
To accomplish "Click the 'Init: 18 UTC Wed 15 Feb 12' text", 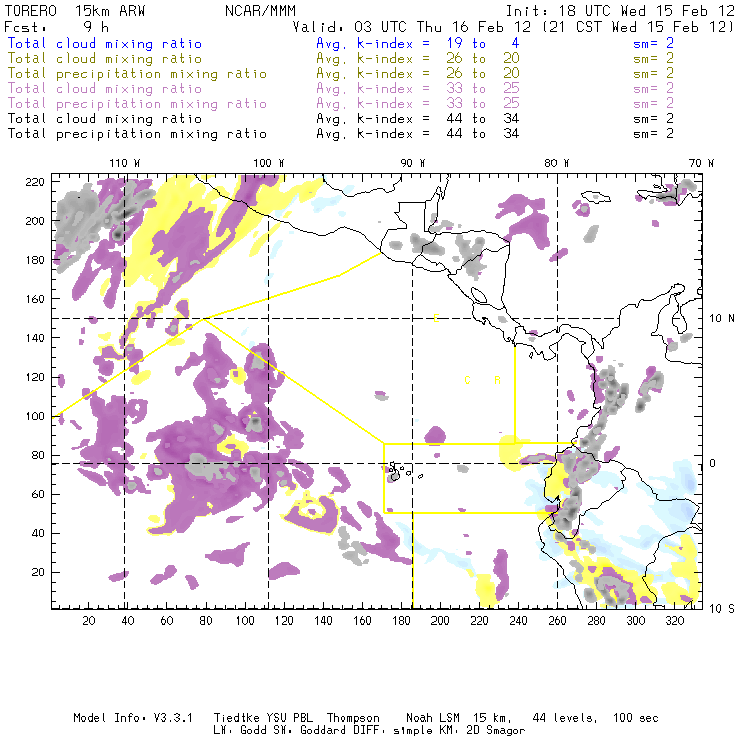I will pyautogui.click(x=620, y=11).
